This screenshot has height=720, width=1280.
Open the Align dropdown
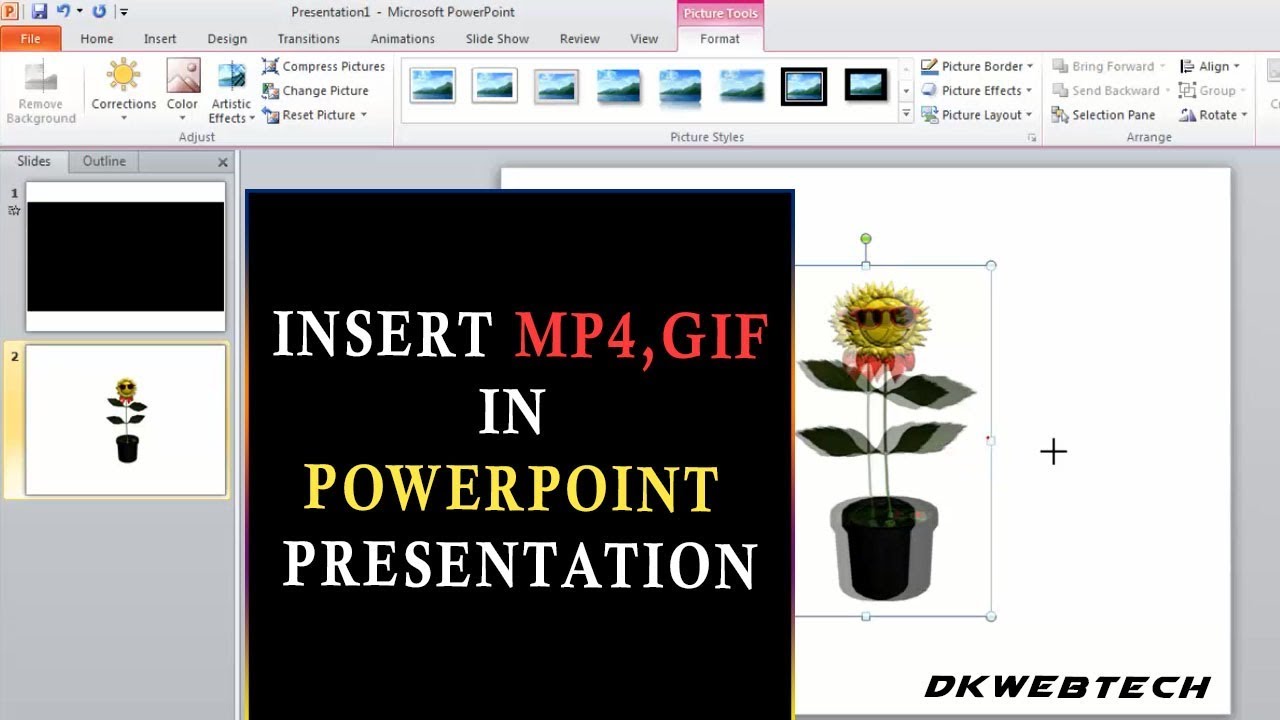pyautogui.click(x=1210, y=66)
